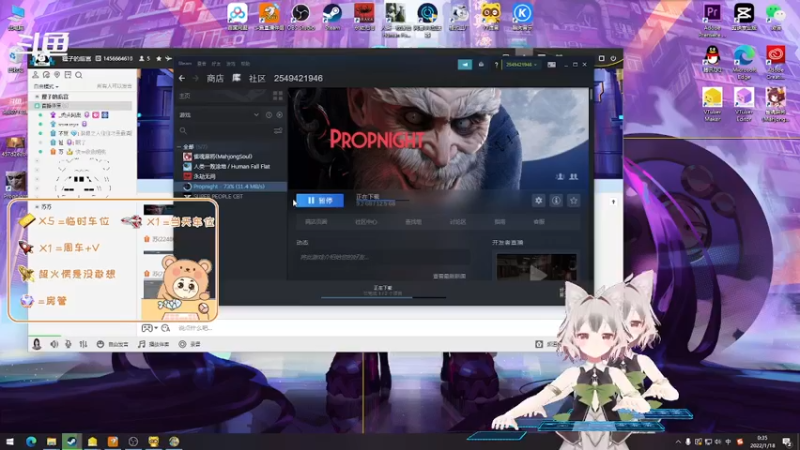This screenshot has height=450, width=800.
Task: Switch Steam to Big Picture mode icon
Action: click(552, 65)
